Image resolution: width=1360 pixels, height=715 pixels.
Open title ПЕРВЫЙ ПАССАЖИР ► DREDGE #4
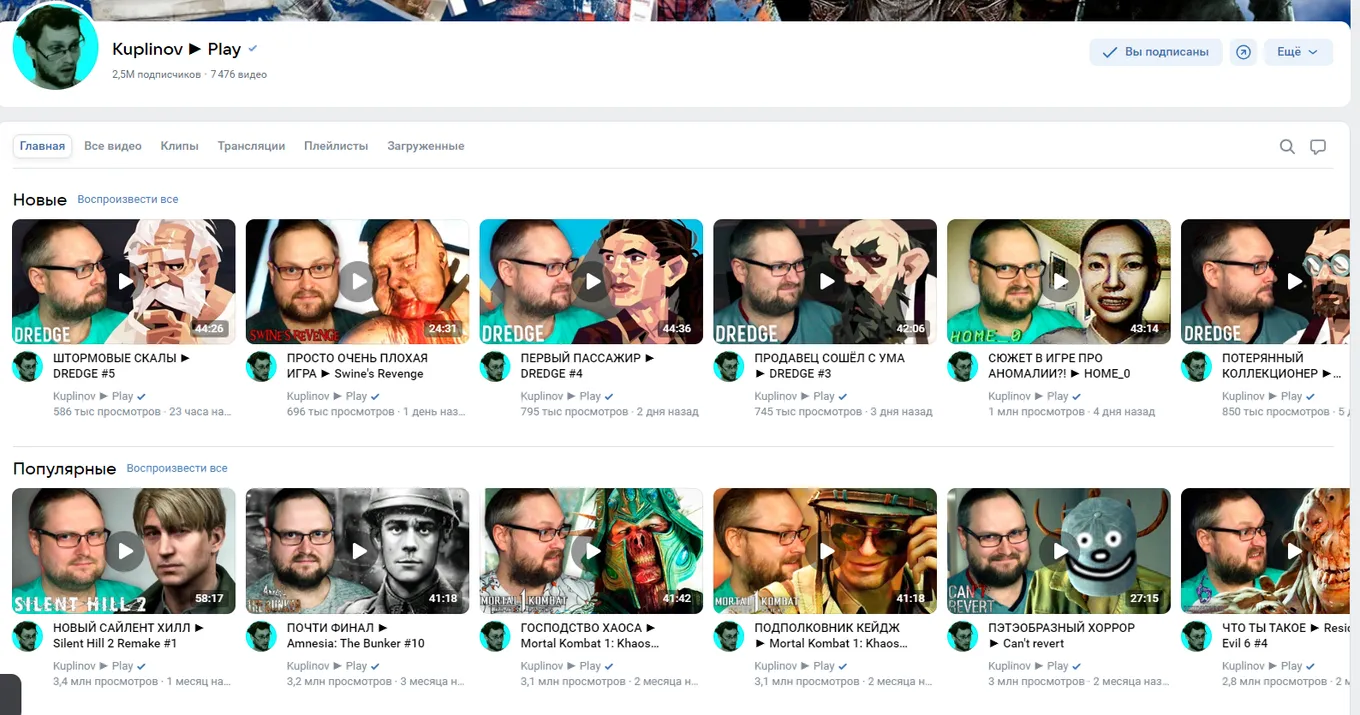(x=588, y=366)
